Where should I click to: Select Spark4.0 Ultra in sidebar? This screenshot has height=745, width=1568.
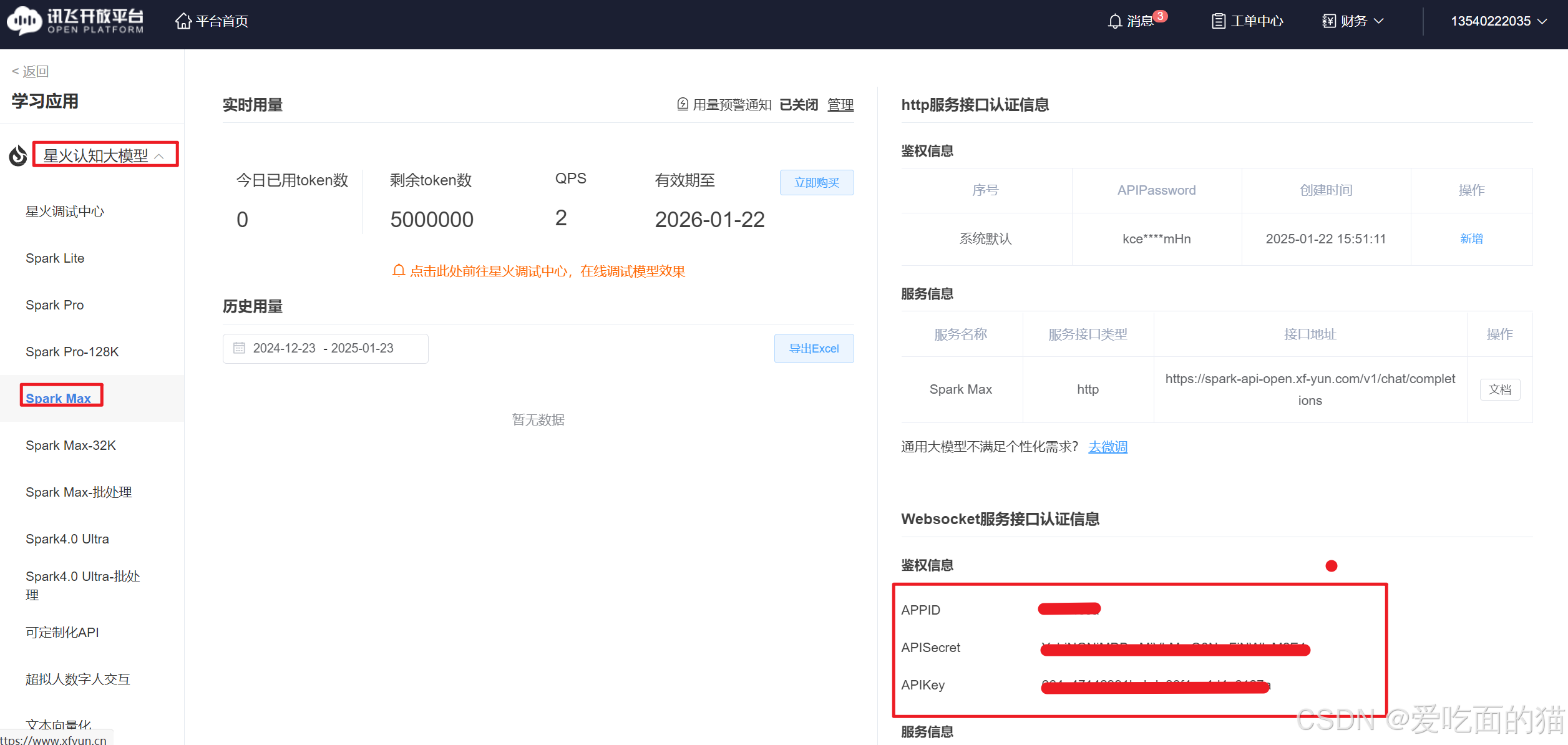[67, 539]
